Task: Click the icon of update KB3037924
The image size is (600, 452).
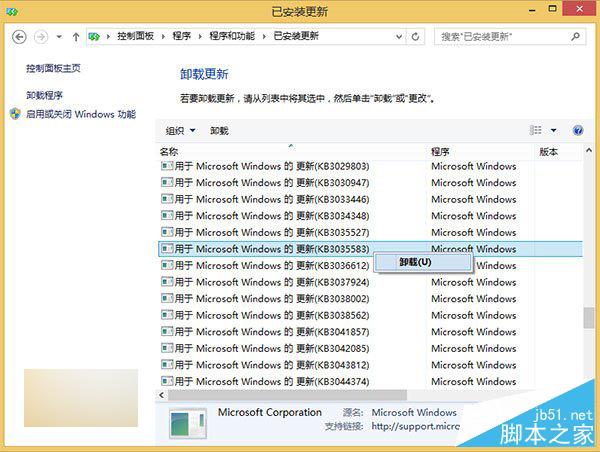Action: click(x=167, y=282)
